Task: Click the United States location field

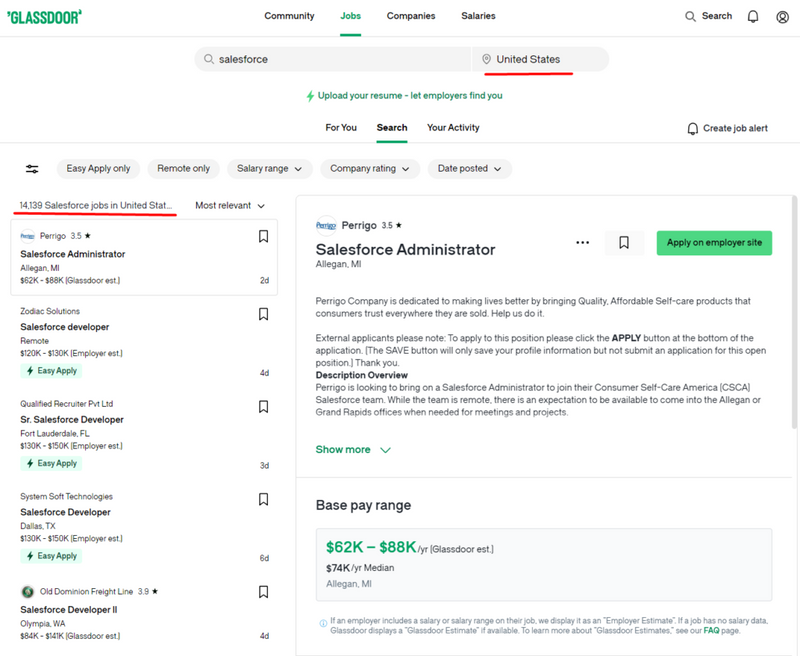Action: [x=540, y=59]
